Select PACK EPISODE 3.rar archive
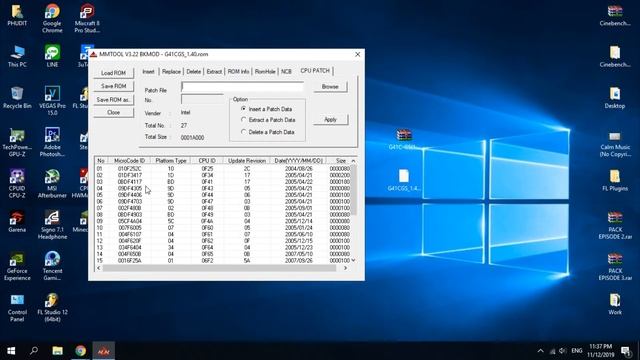The width and height of the screenshot is (640, 360). 615,266
